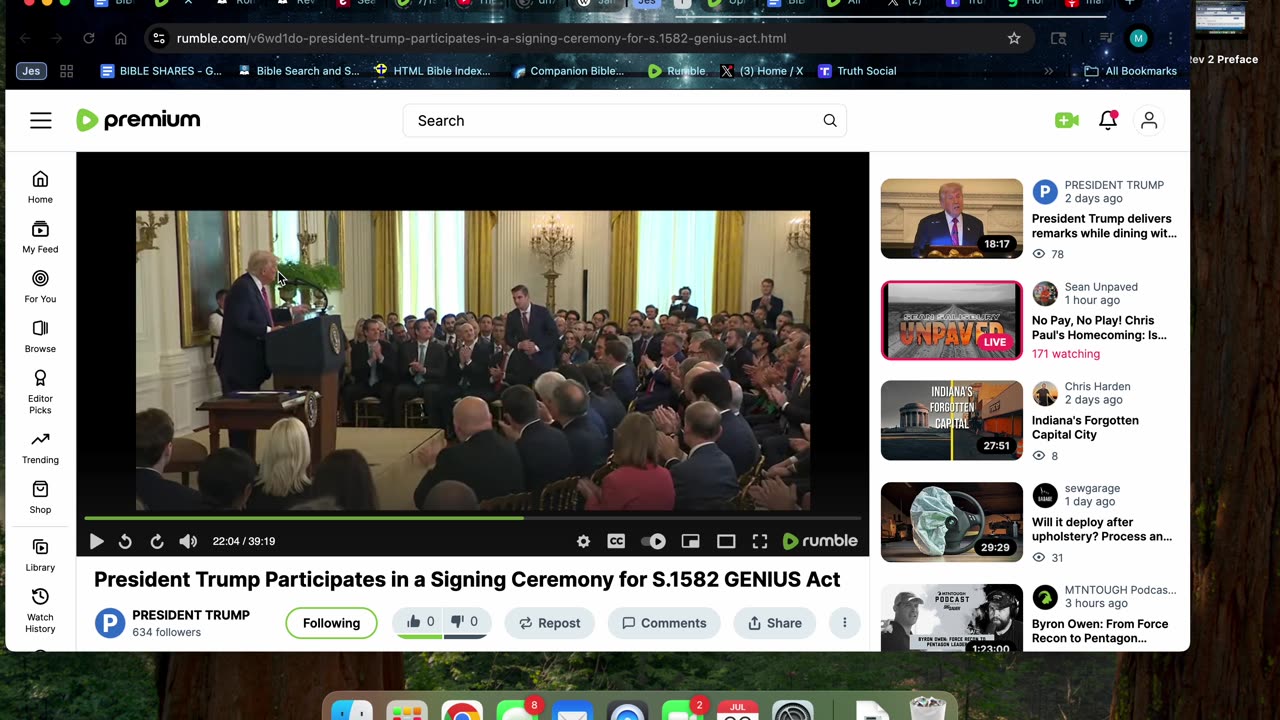Screen dimensions: 1280x720
Task: Click No Pay, No Play video title
Action: [1099, 328]
